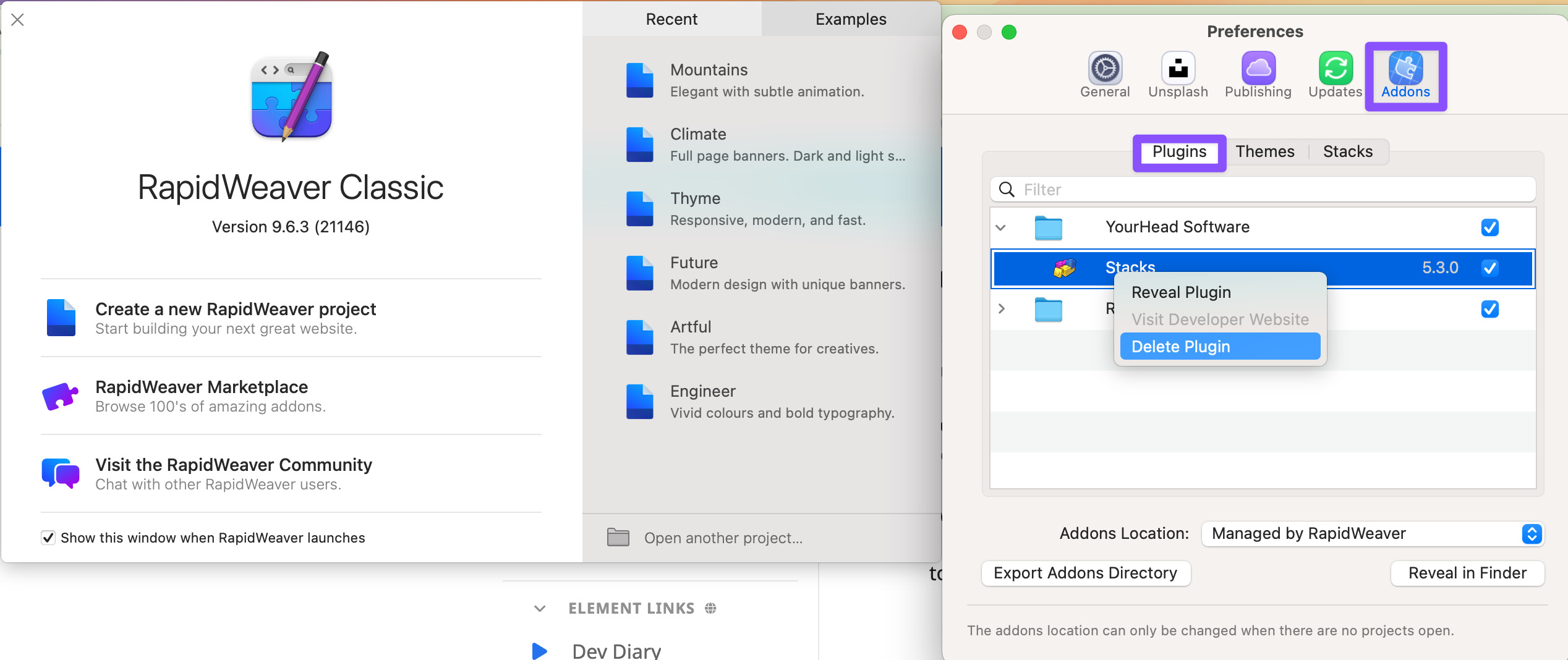This screenshot has height=660, width=1568.
Task: Select the YourHead Software row
Action: (x=1263, y=227)
